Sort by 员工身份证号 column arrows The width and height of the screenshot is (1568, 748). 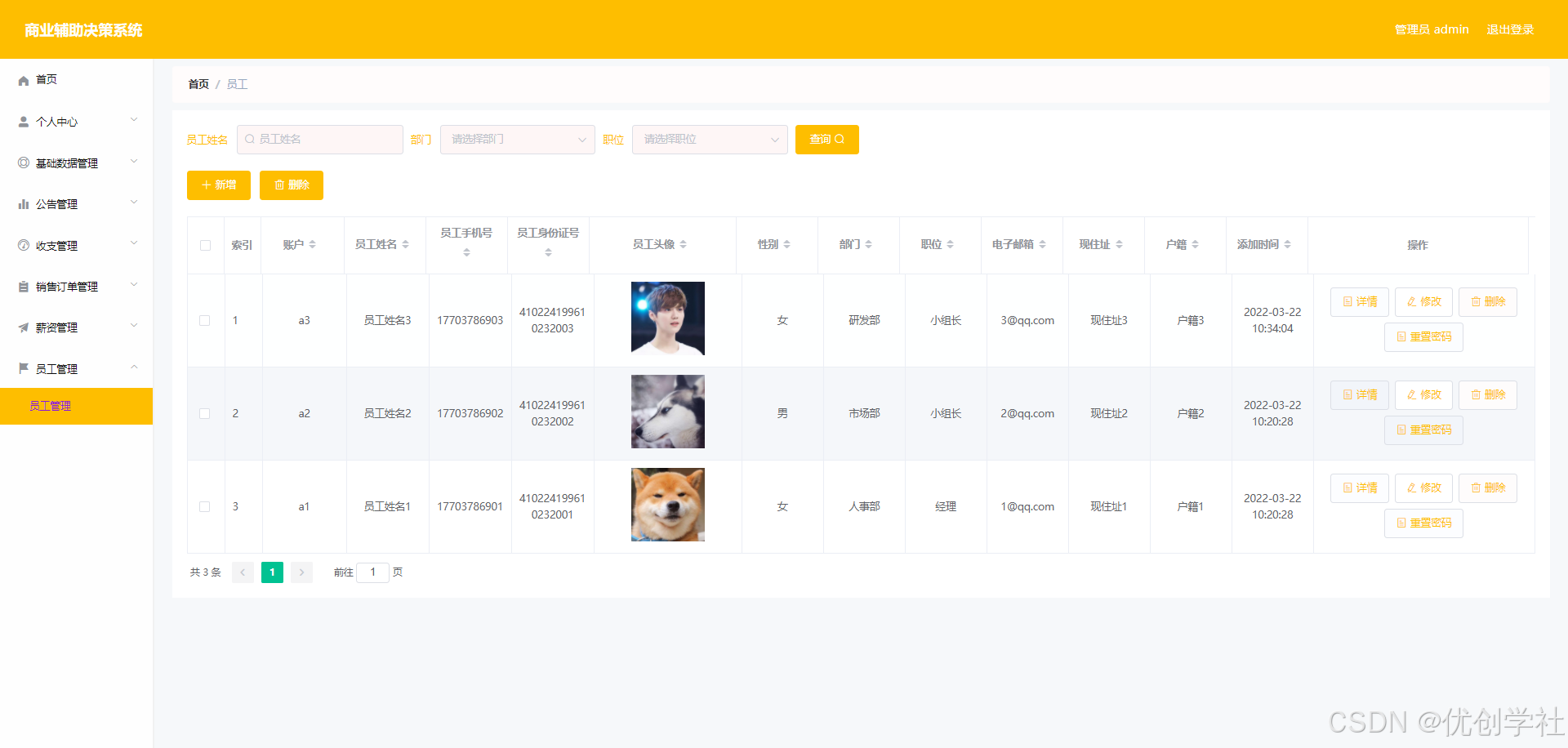[548, 252]
